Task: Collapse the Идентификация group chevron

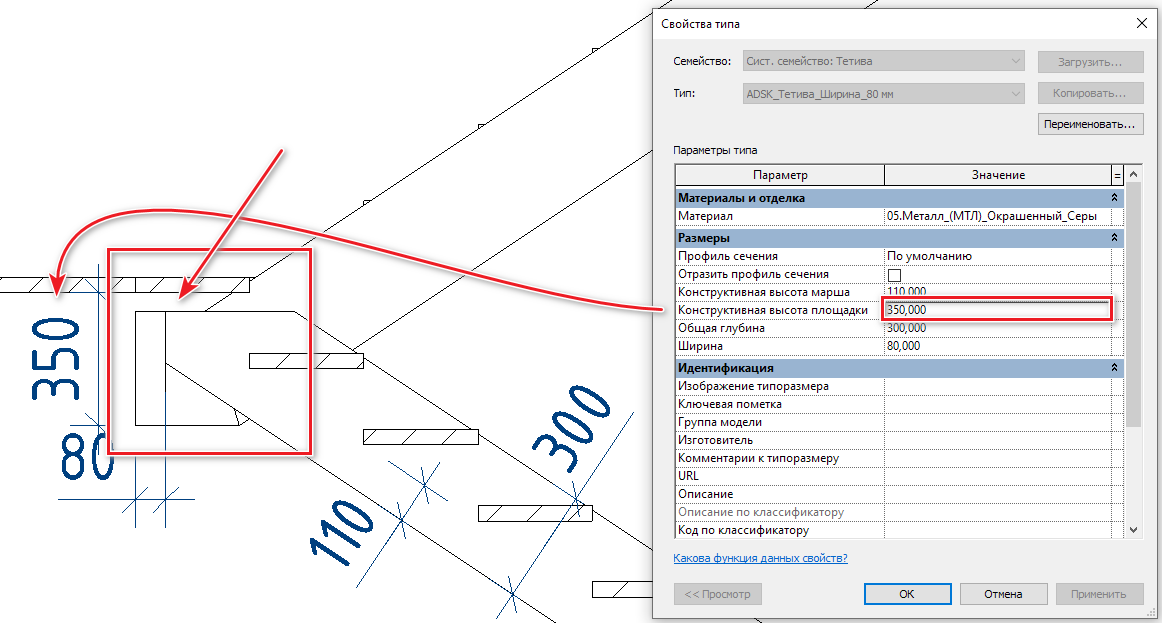Action: coord(1114,367)
